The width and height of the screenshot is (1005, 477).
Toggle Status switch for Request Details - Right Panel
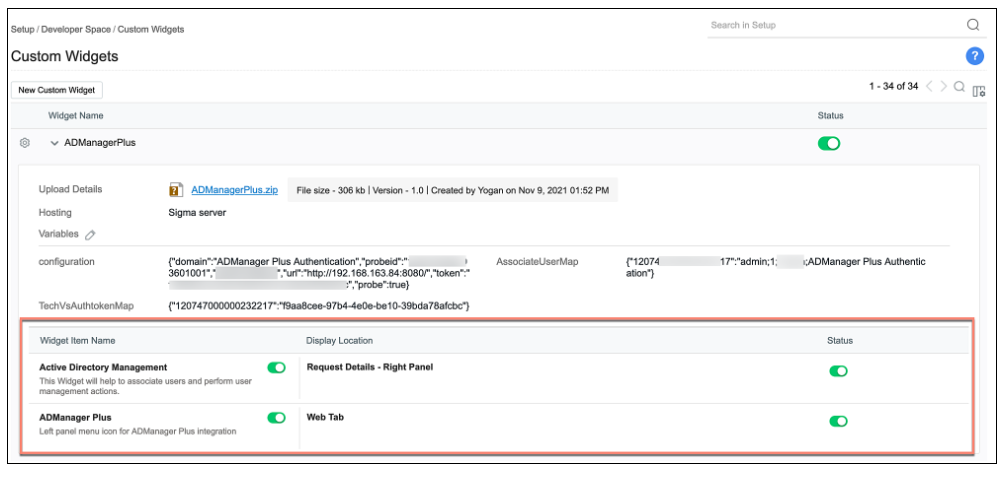838,371
